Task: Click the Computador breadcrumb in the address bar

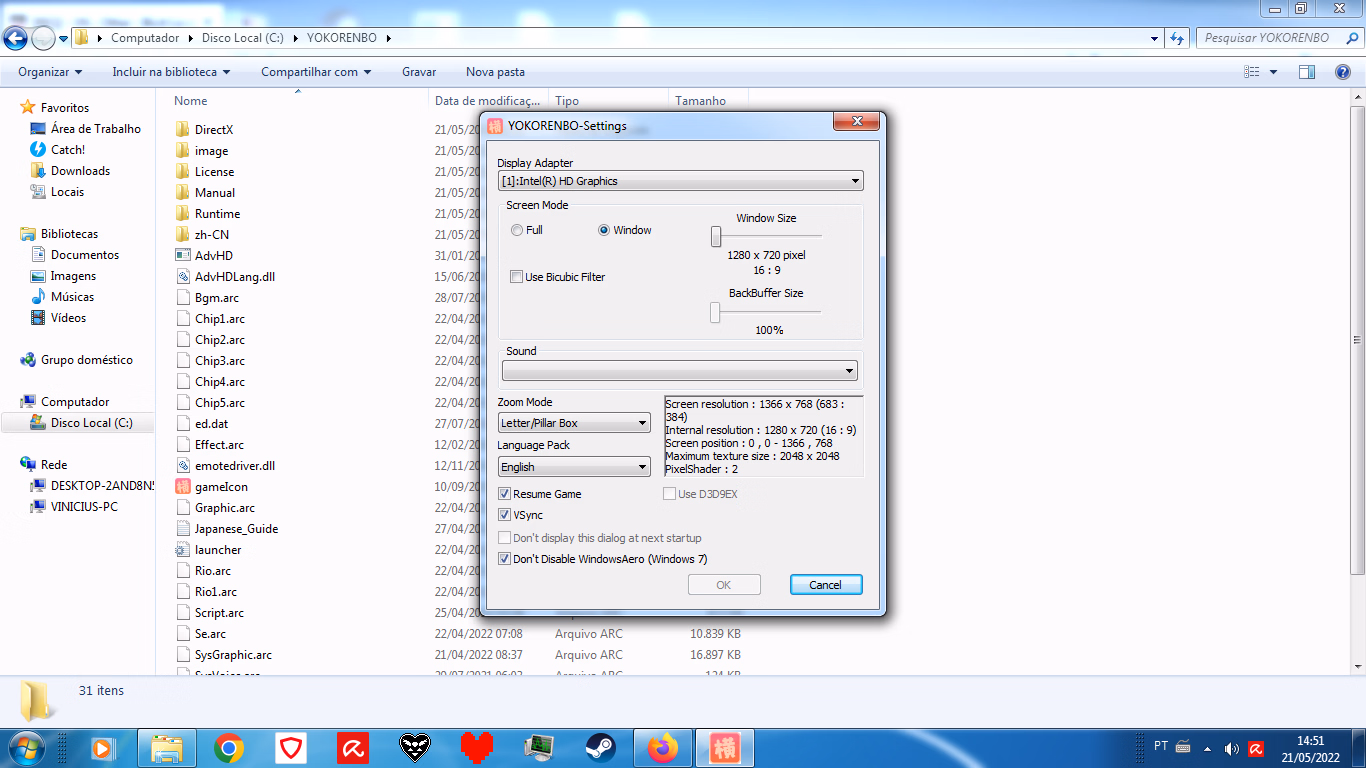Action: click(x=145, y=38)
